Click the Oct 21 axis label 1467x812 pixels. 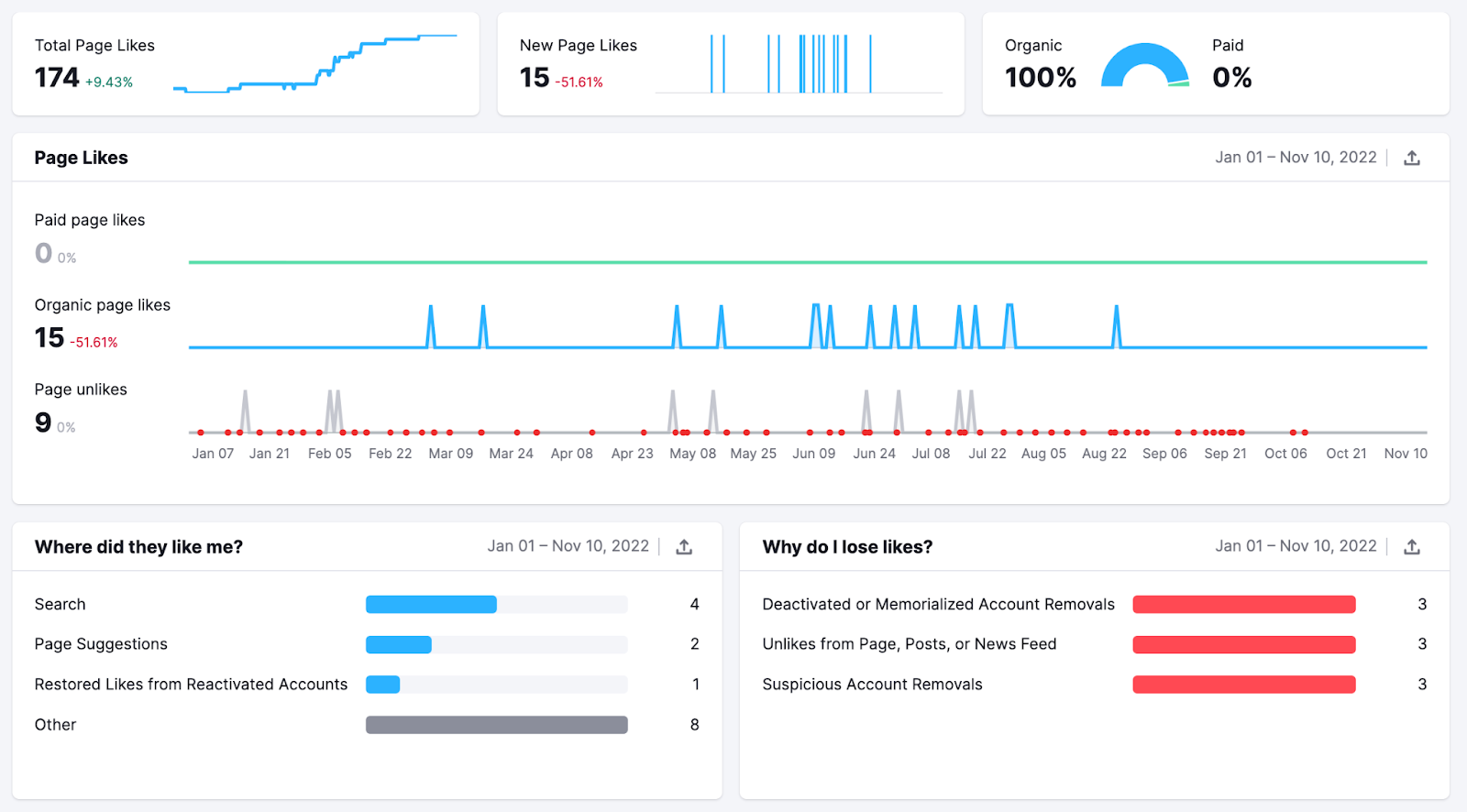tap(1346, 454)
